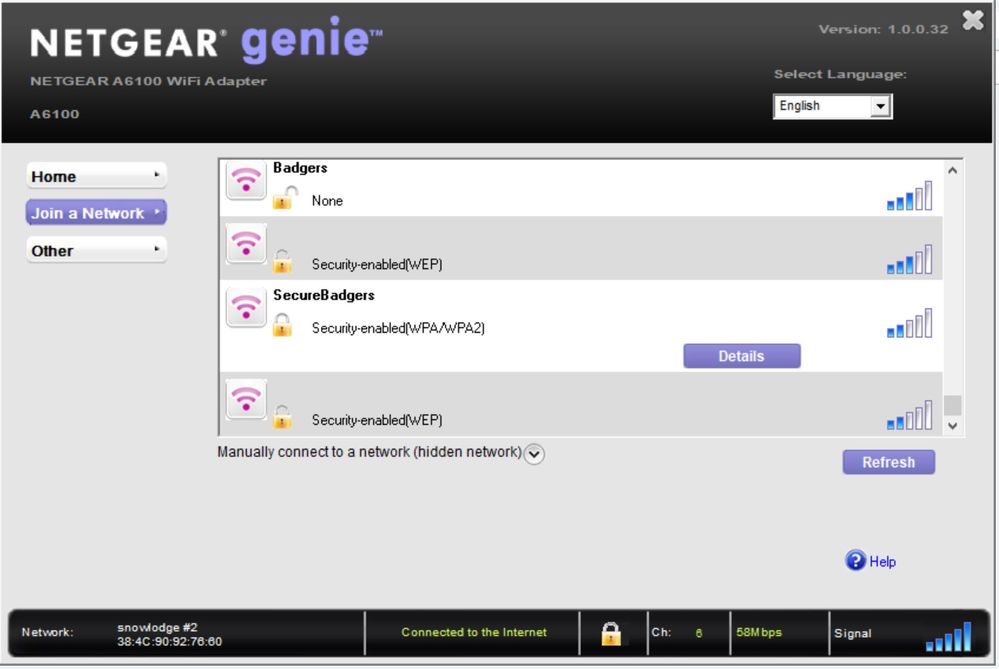Click the WiFi icon for SecureBadgers network
Image resolution: width=999 pixels, height=669 pixels.
(x=246, y=308)
